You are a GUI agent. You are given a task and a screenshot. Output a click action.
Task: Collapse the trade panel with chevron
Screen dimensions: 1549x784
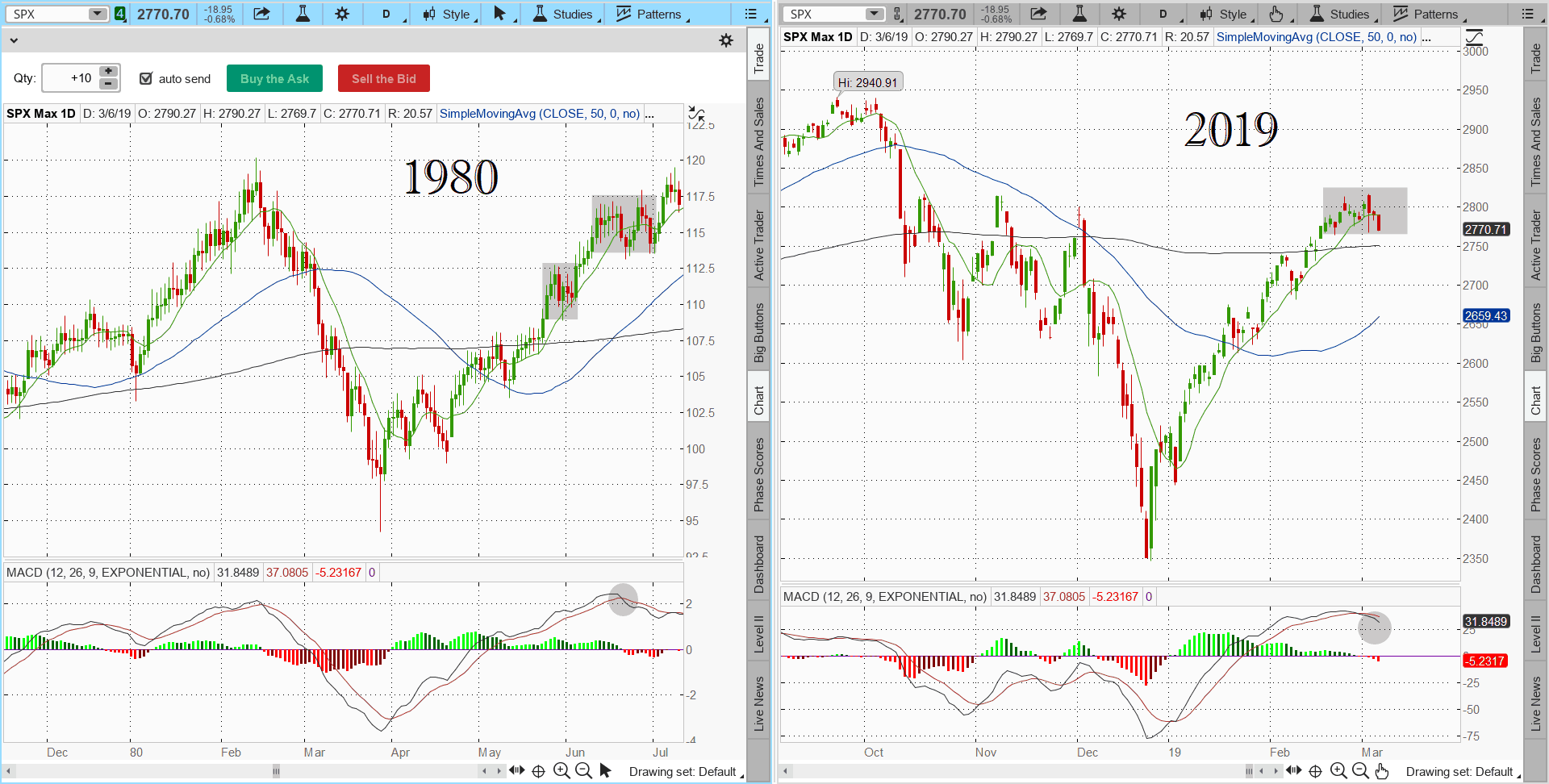(x=14, y=40)
